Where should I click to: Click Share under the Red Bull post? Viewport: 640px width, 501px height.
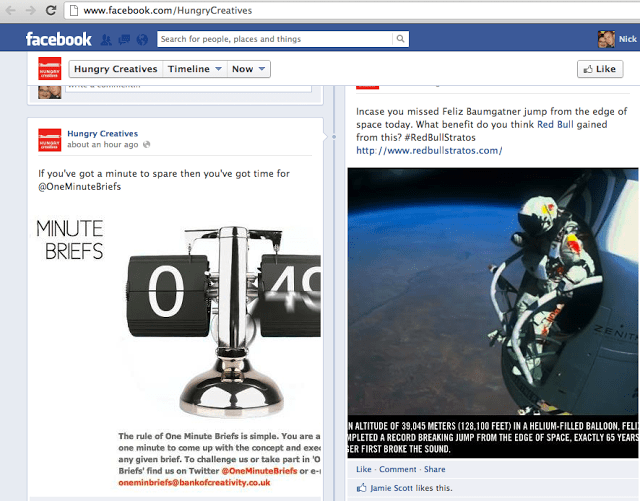click(434, 469)
